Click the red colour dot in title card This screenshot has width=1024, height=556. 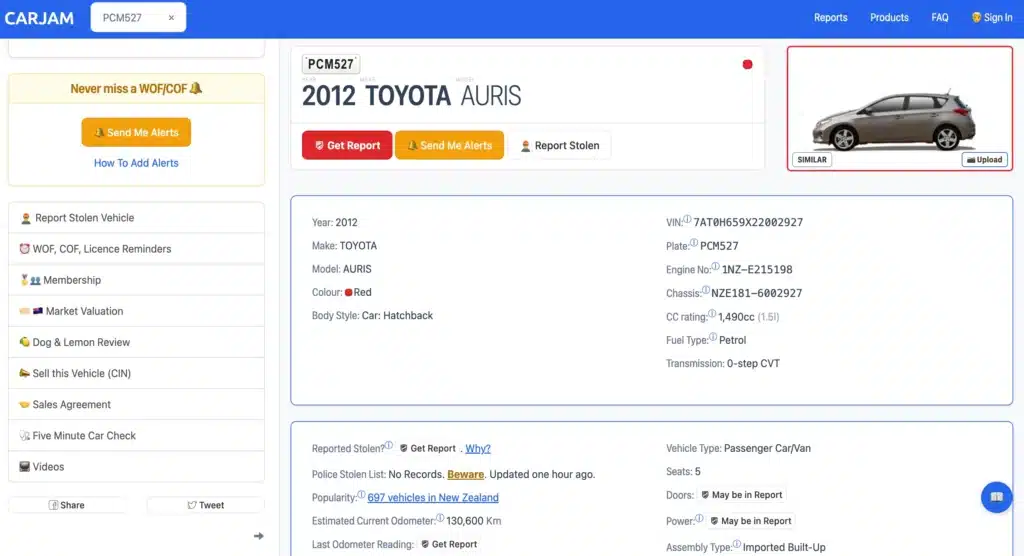pyautogui.click(x=747, y=64)
